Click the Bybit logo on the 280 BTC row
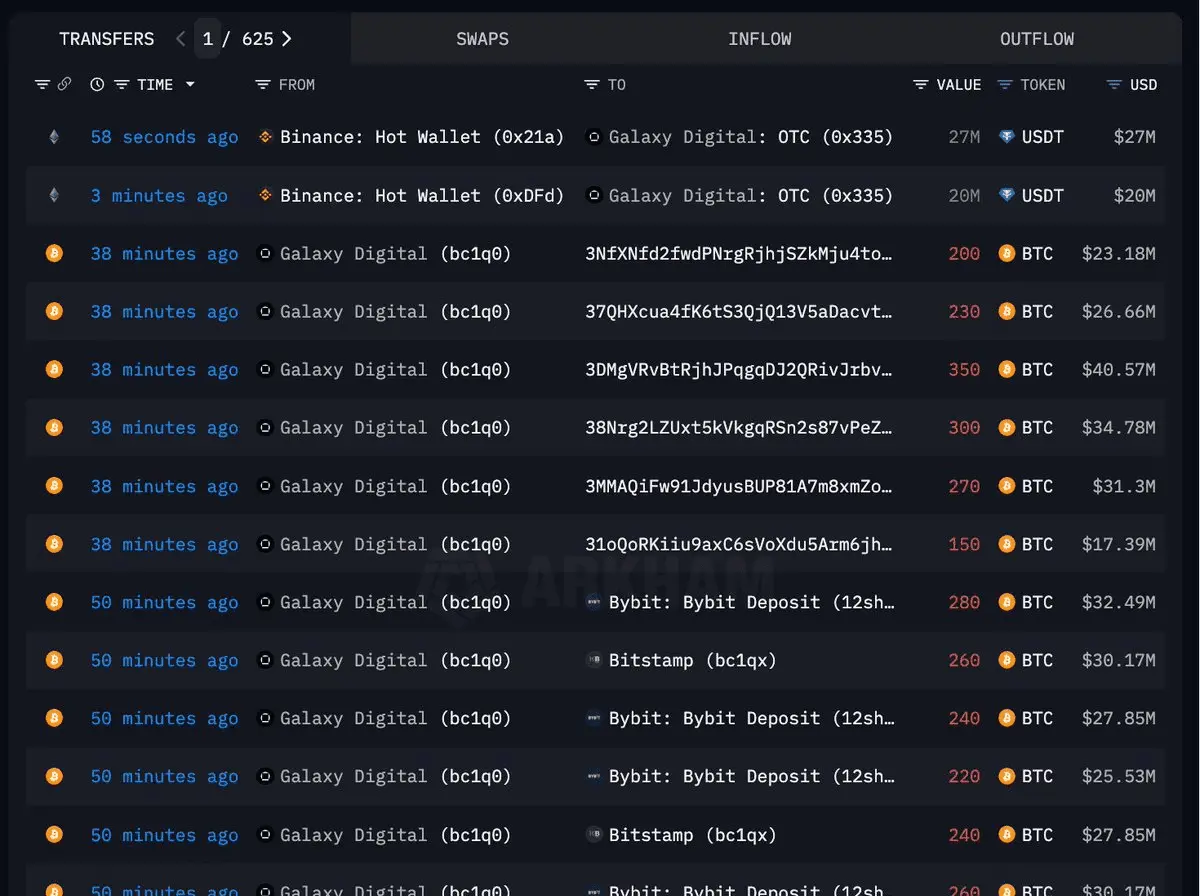Screen dimensions: 1200x896 click(x=594, y=602)
